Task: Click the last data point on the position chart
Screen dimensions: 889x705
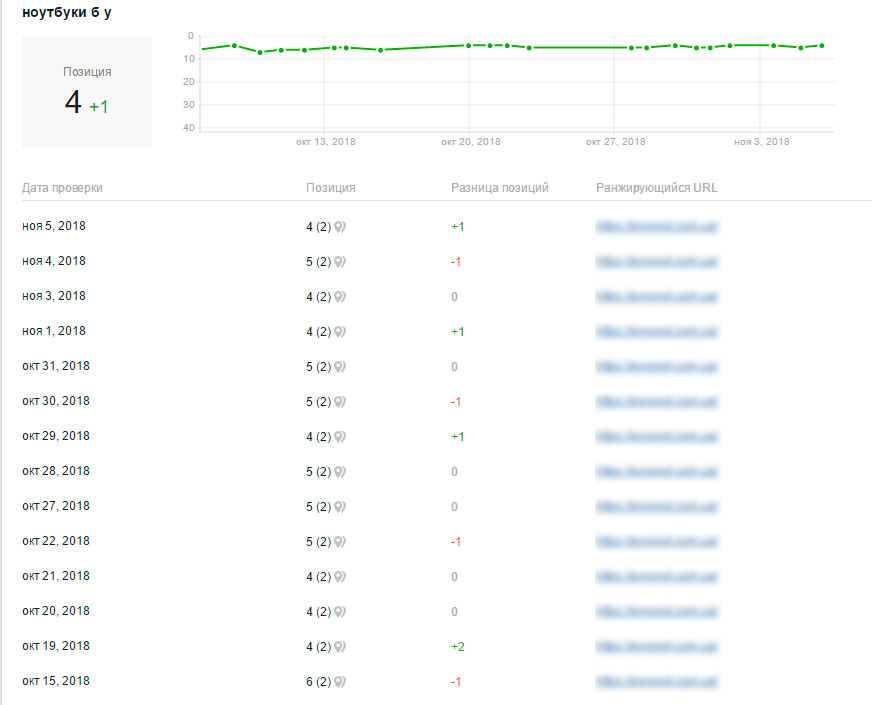Action: (x=822, y=45)
